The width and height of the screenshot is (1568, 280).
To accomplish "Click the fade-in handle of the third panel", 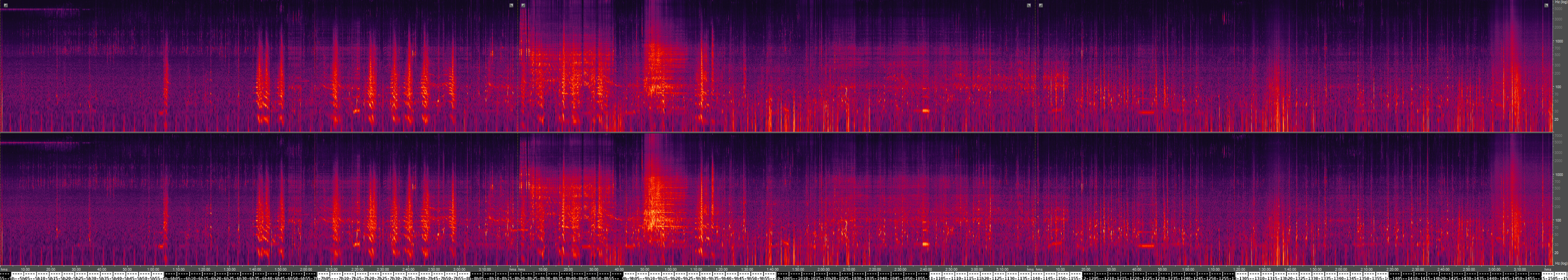I will click(1041, 5).
